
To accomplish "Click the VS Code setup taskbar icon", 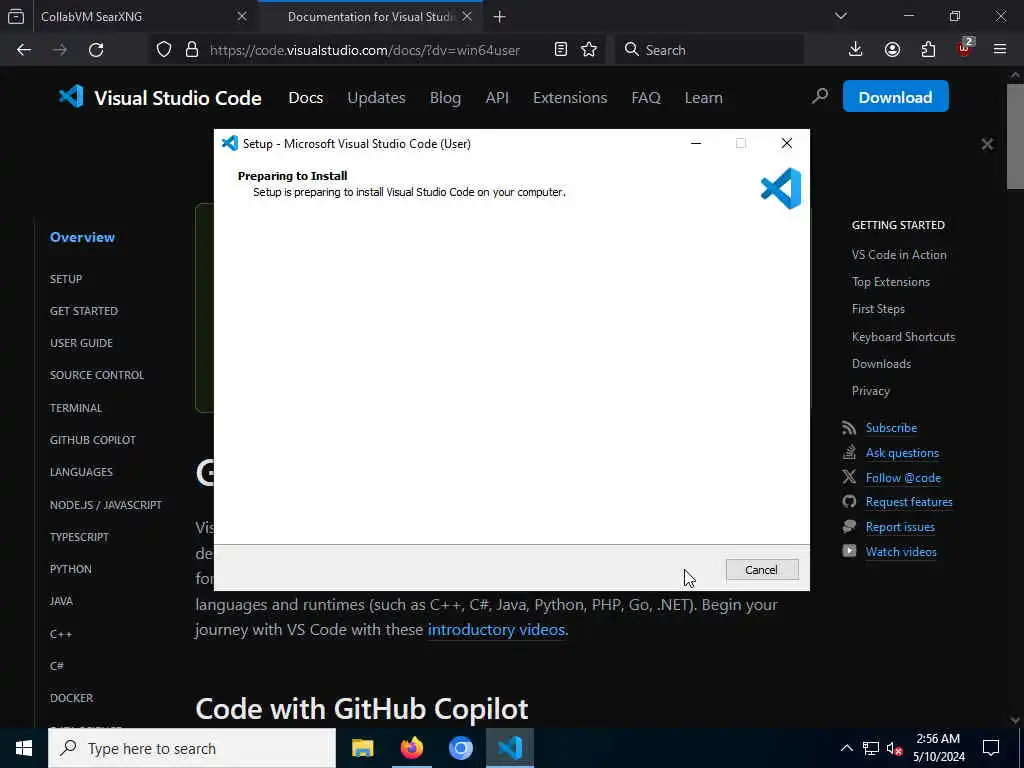I will pos(510,748).
